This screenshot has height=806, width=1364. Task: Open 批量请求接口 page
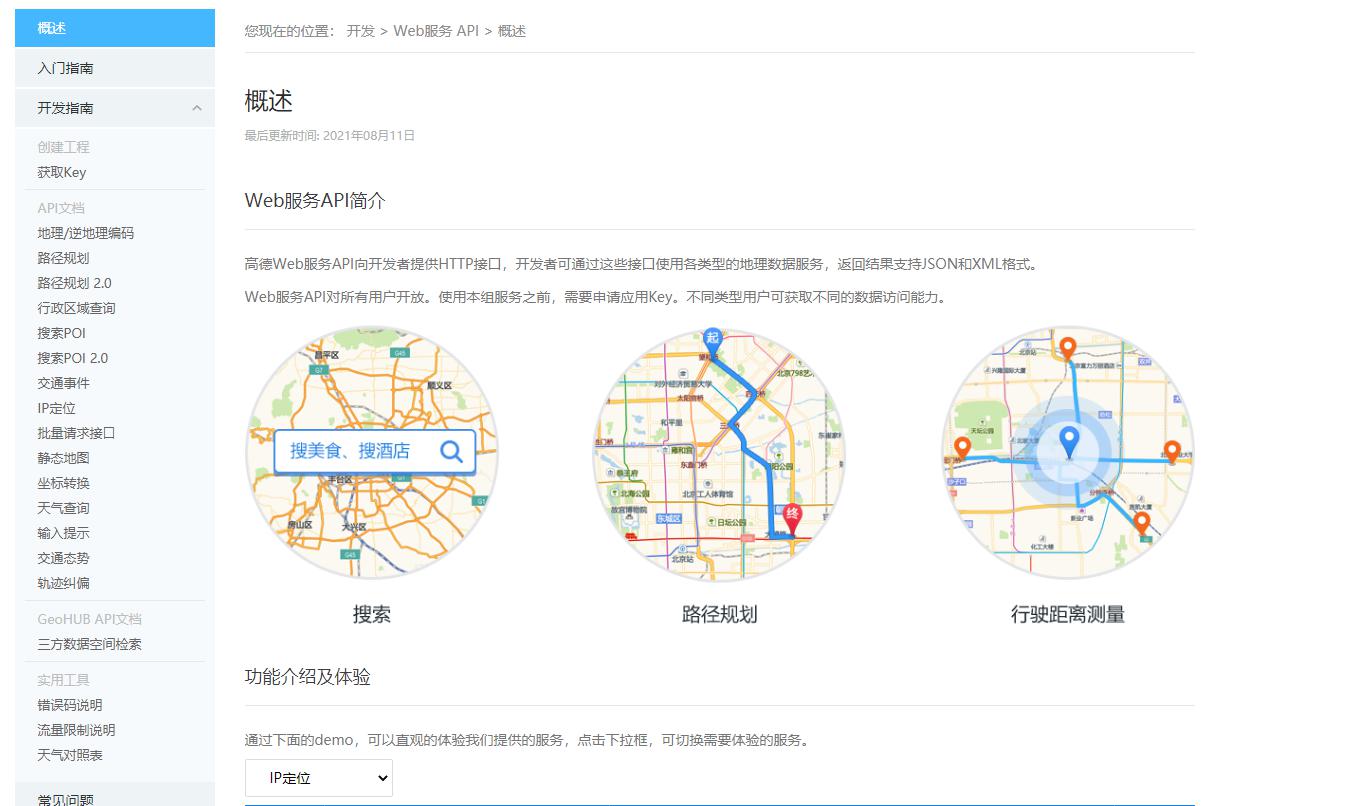point(76,433)
